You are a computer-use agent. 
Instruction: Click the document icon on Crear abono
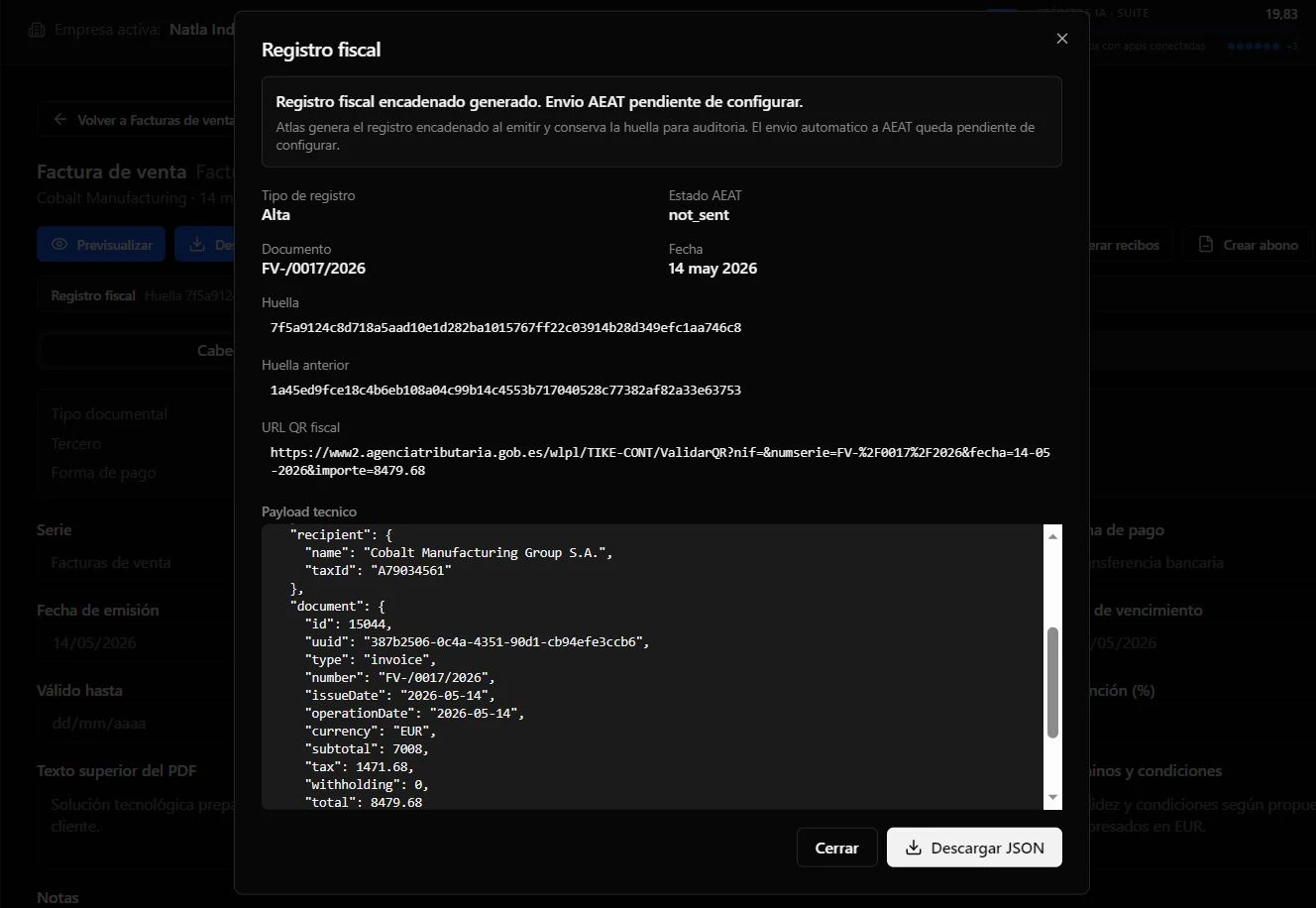(x=1206, y=245)
